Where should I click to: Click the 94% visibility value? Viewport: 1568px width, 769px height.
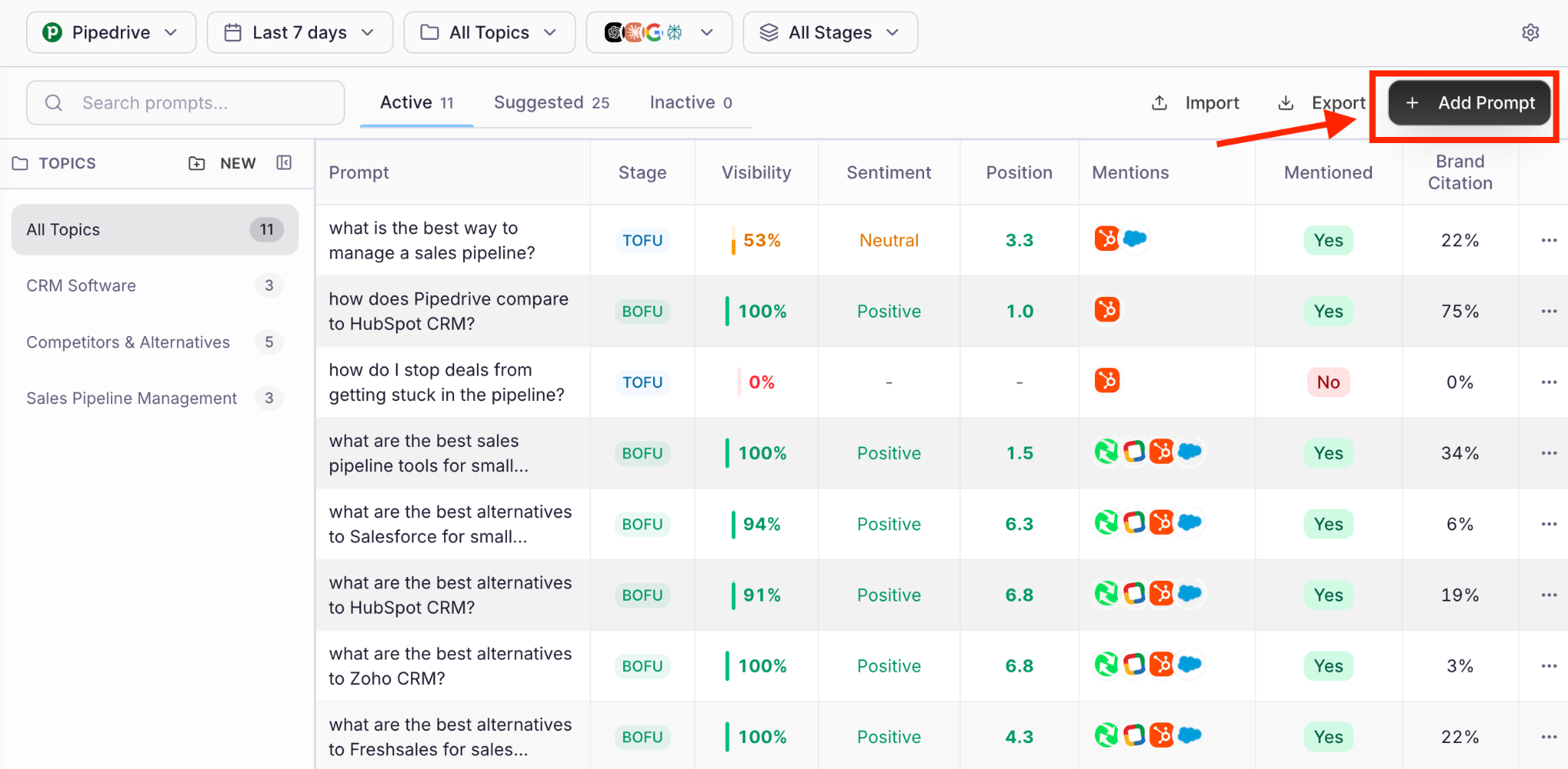(x=762, y=524)
